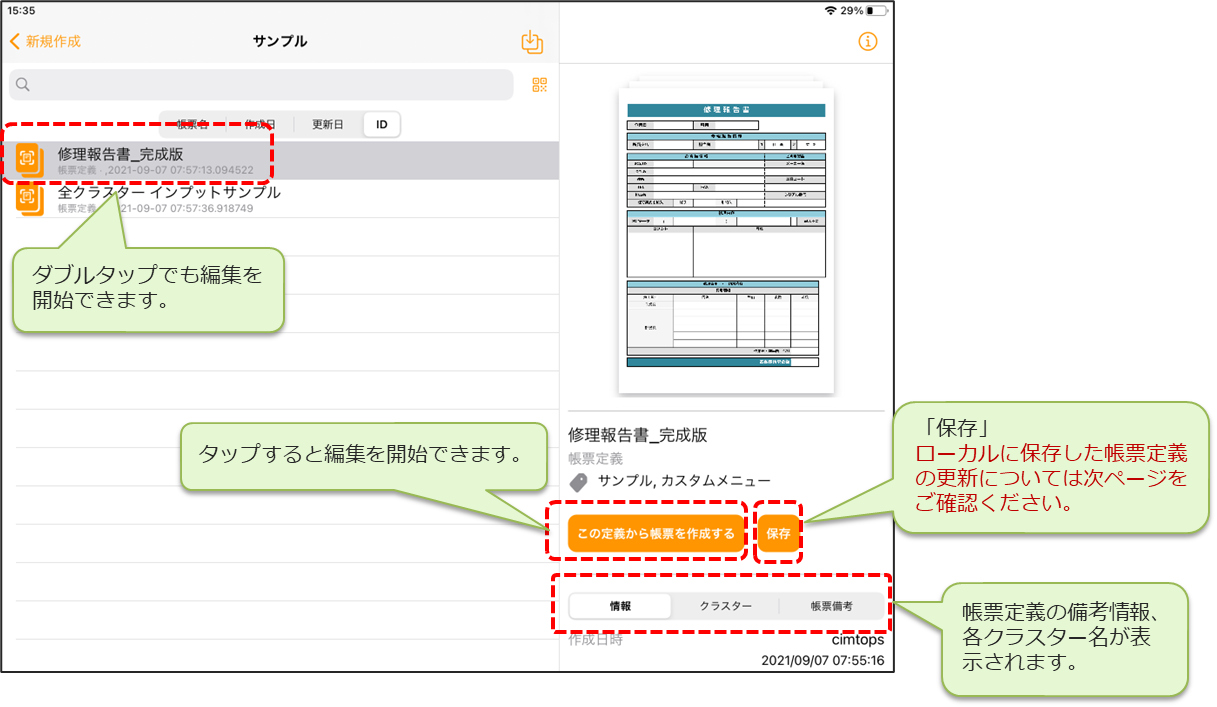Tap the search field
The image size is (1217, 707).
[x=262, y=85]
